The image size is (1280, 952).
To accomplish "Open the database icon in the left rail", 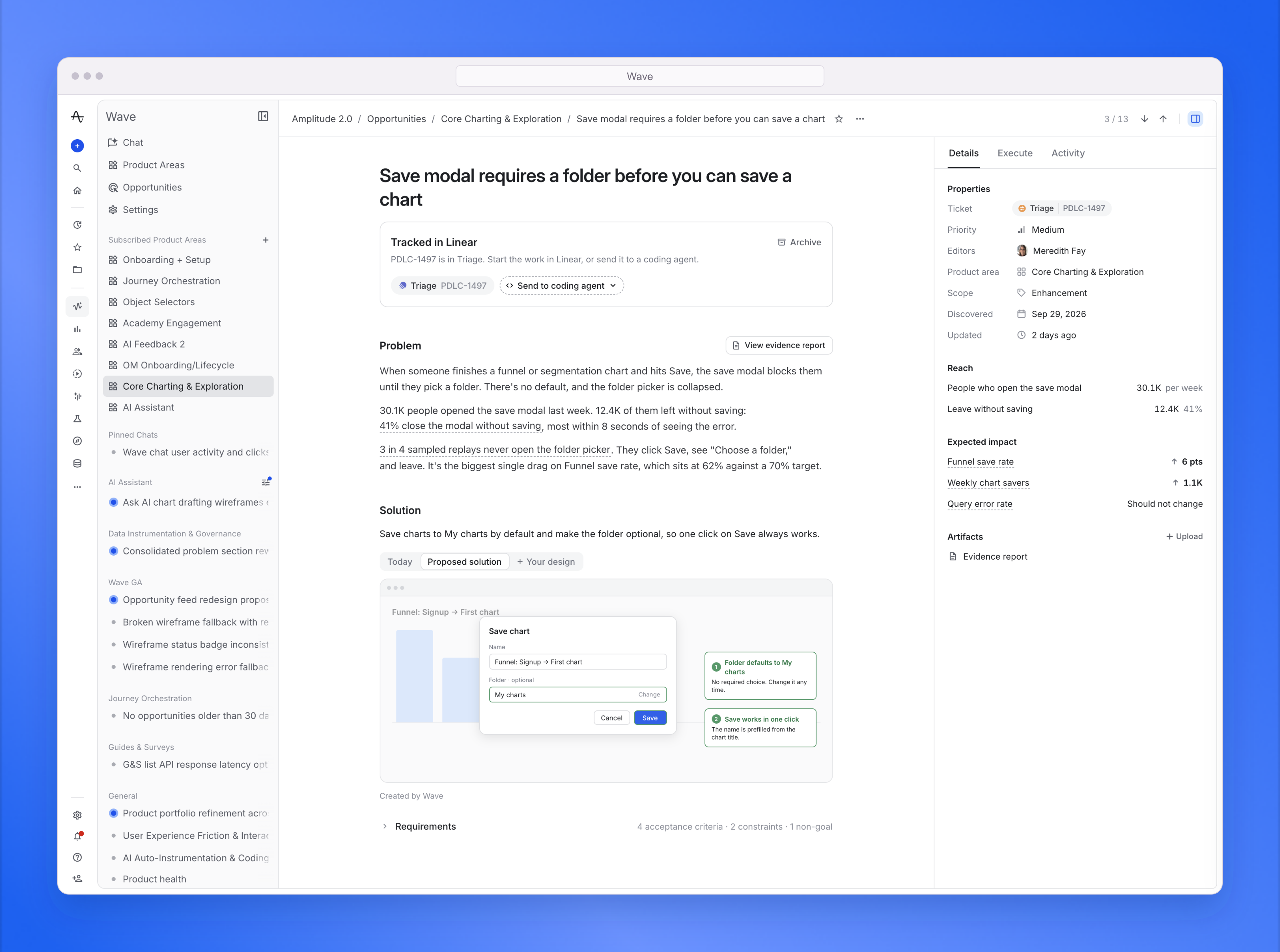I will pyautogui.click(x=77, y=464).
